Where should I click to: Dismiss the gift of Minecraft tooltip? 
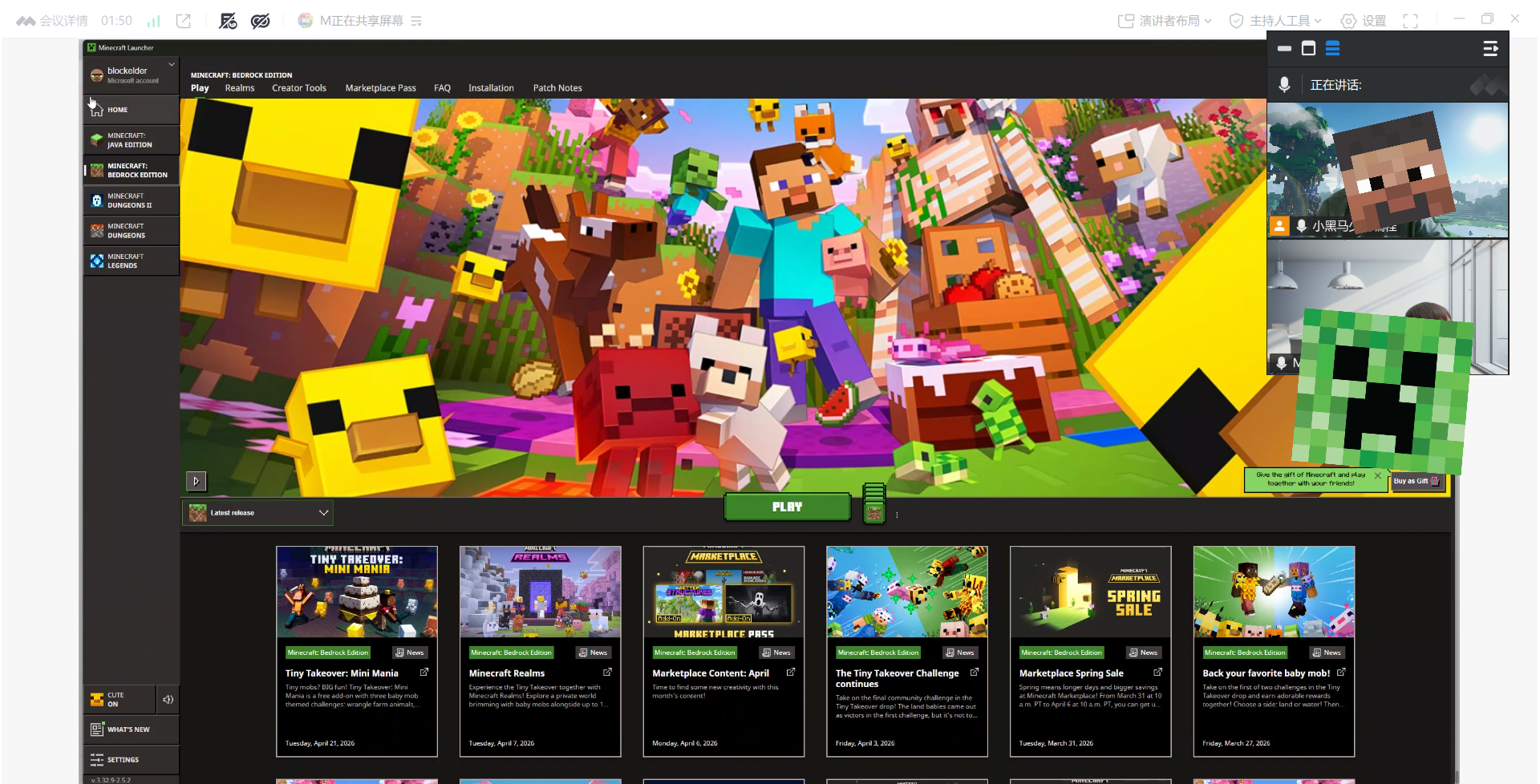(1378, 476)
